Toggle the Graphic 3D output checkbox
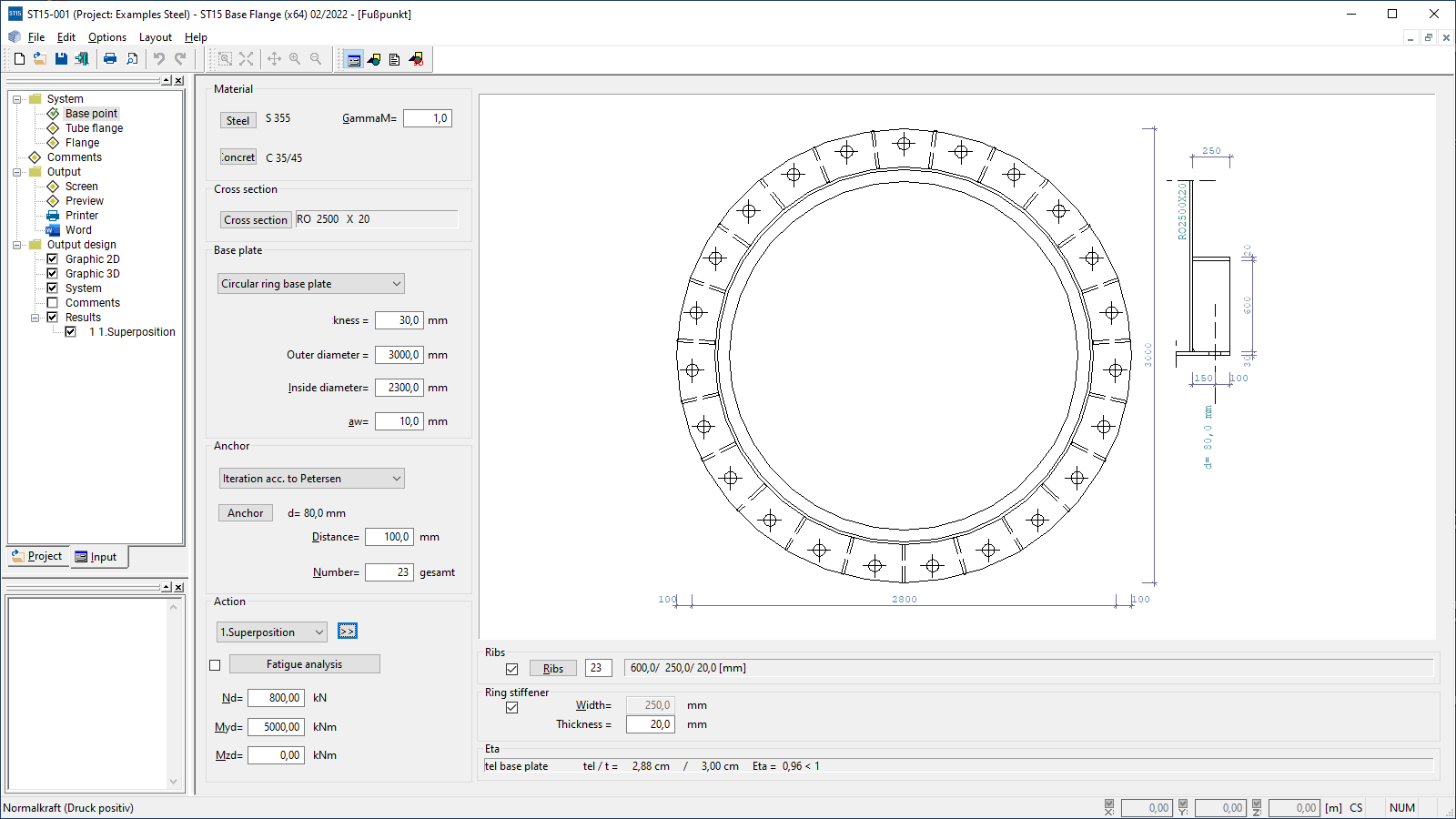This screenshot has height=819, width=1456. pos(53,274)
